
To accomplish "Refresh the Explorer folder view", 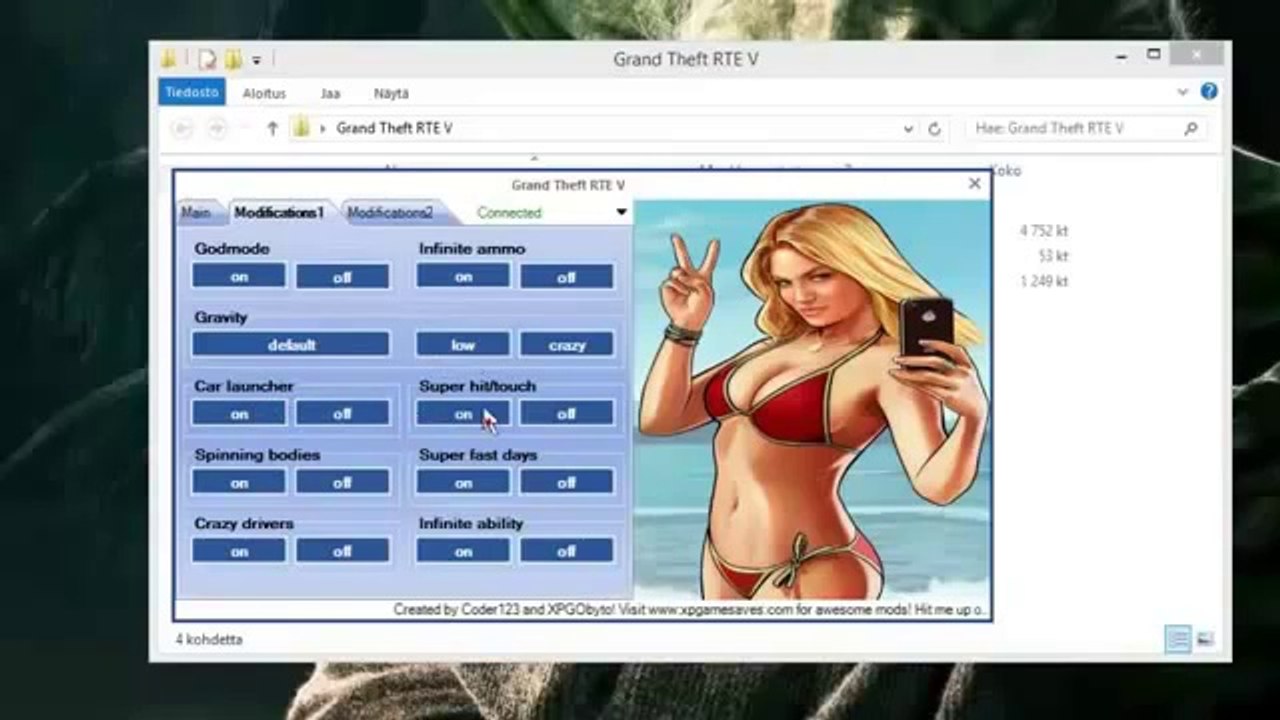I will point(935,129).
